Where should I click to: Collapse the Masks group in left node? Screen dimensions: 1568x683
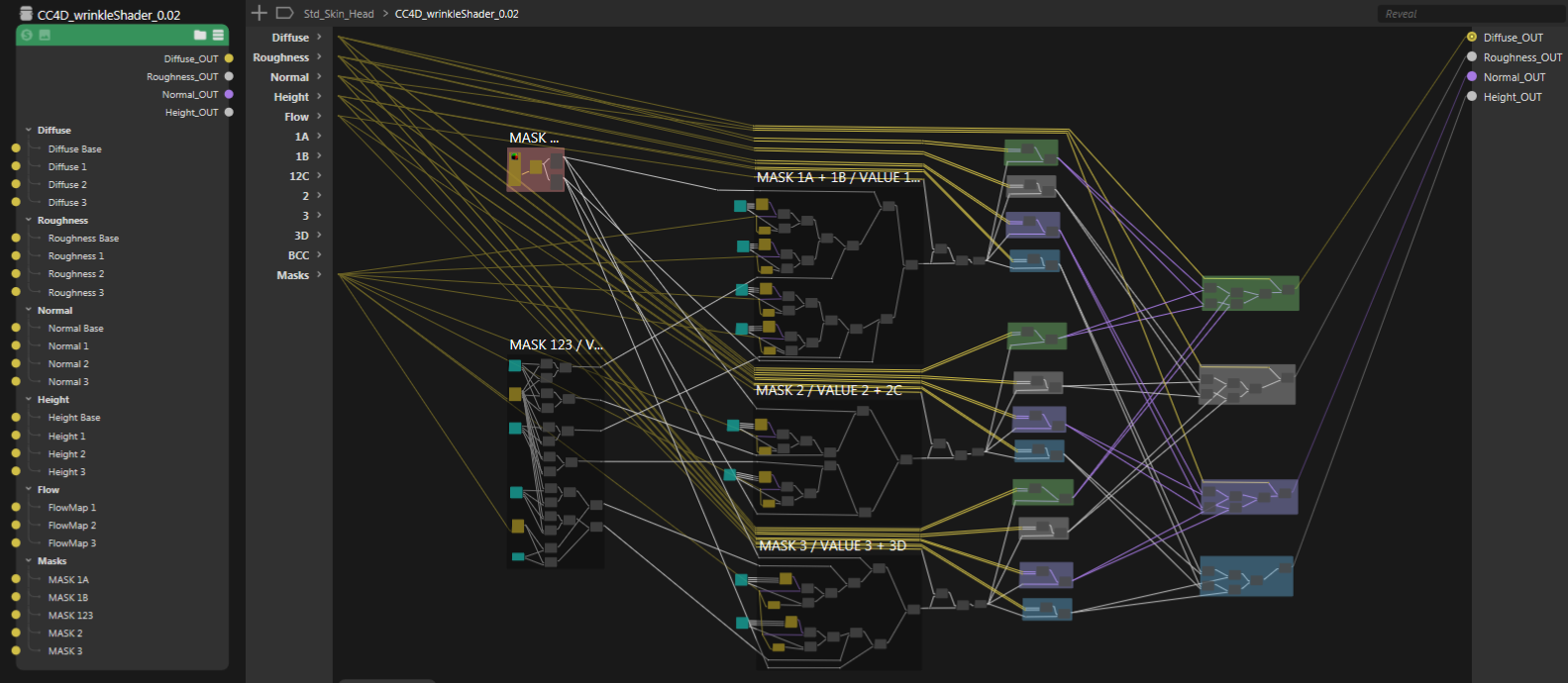coord(29,560)
